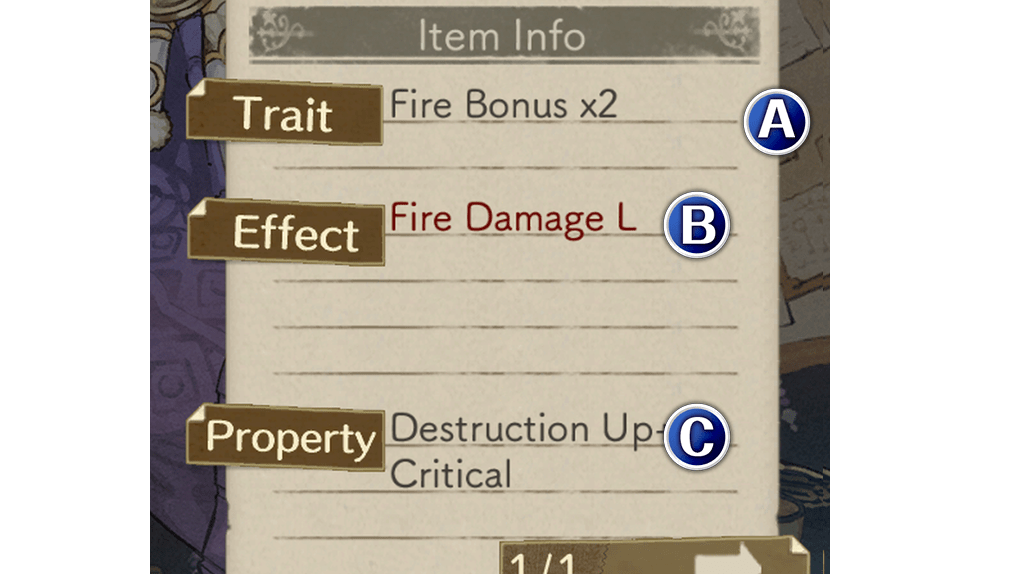Click the empty fourth effect line
The width and height of the screenshot is (1020, 574).
[x=505, y=351]
